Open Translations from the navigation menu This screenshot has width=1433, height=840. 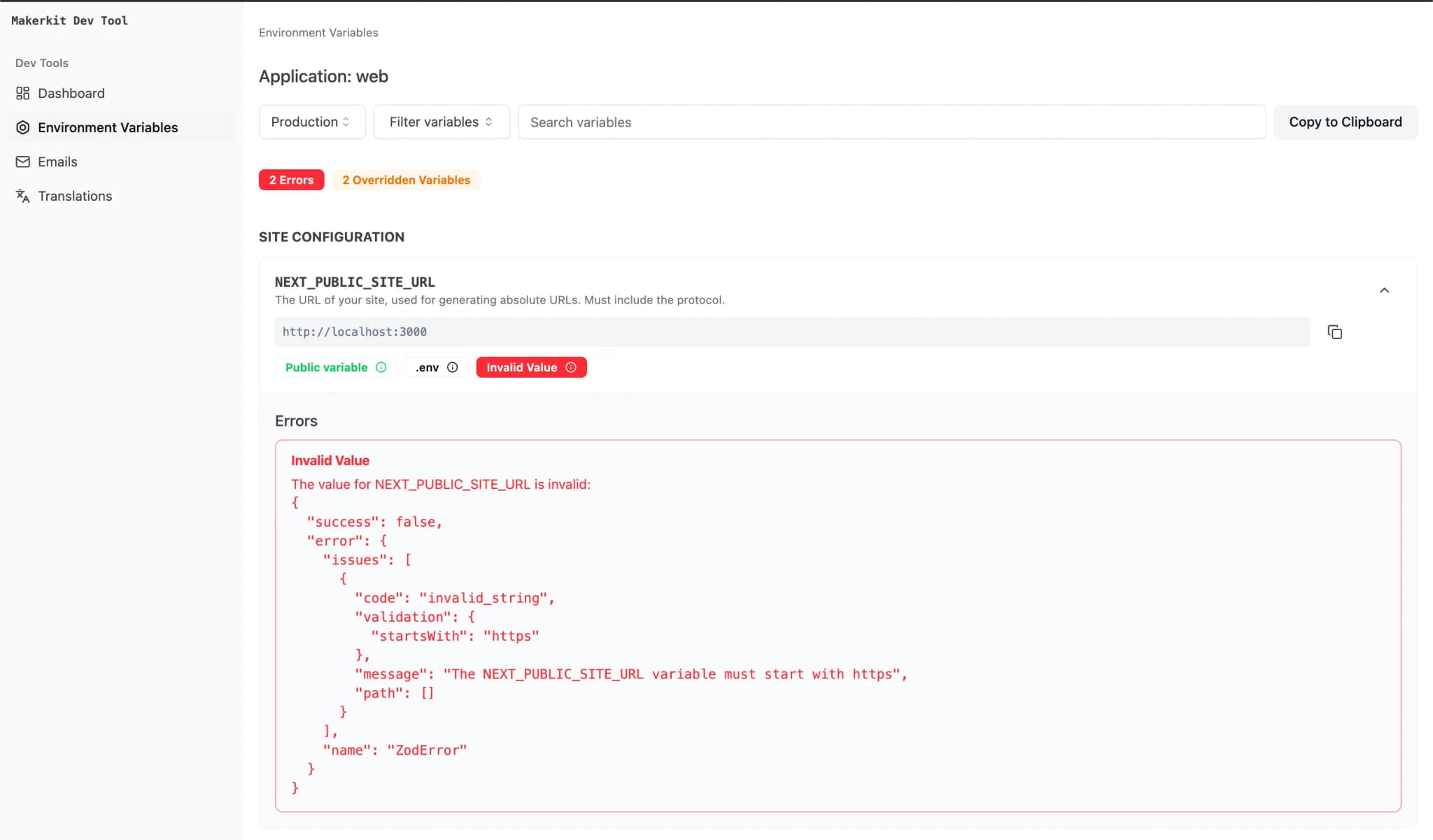coord(74,196)
